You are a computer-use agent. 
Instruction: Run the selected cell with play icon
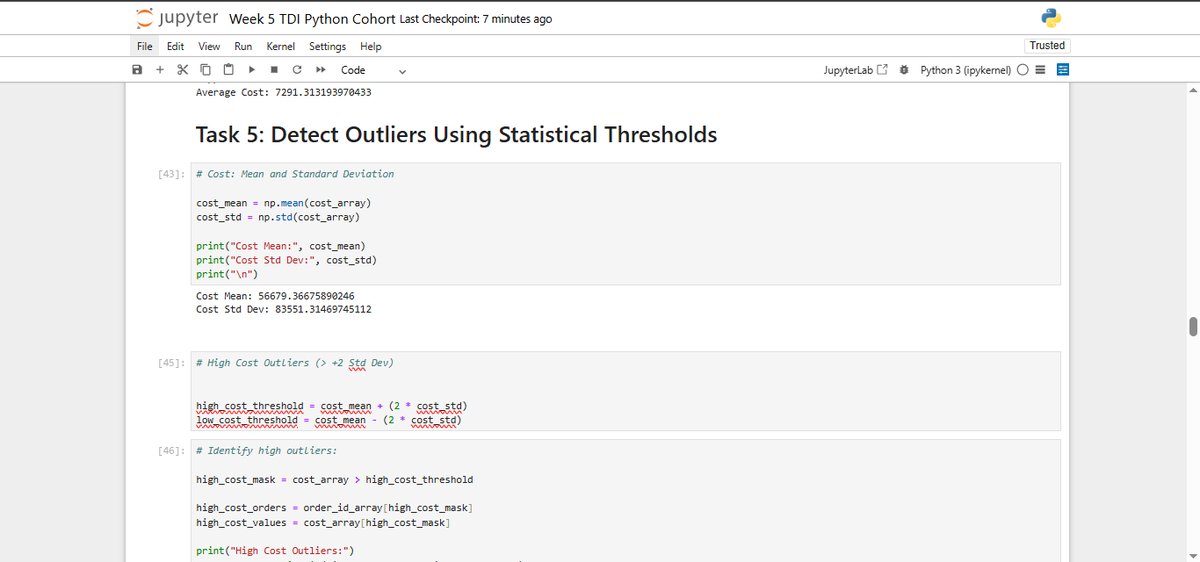click(252, 70)
